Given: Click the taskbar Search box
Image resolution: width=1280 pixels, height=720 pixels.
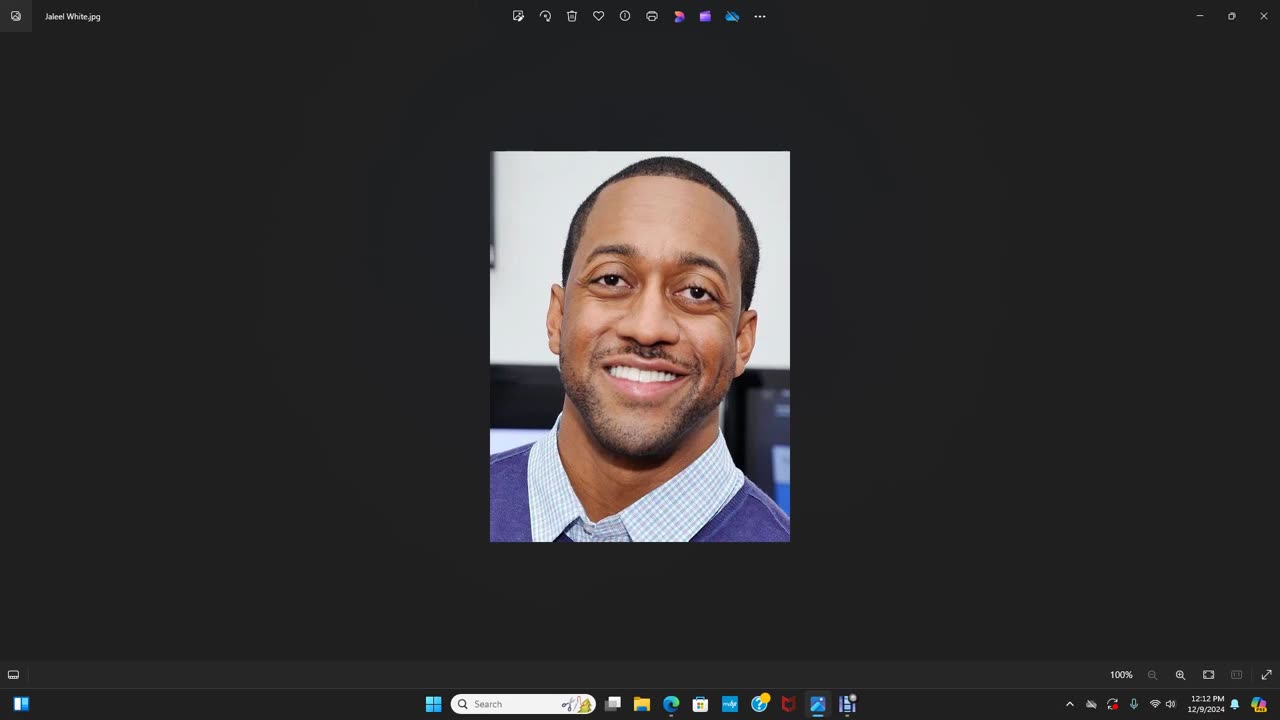Looking at the screenshot, I should pyautogui.click(x=523, y=704).
